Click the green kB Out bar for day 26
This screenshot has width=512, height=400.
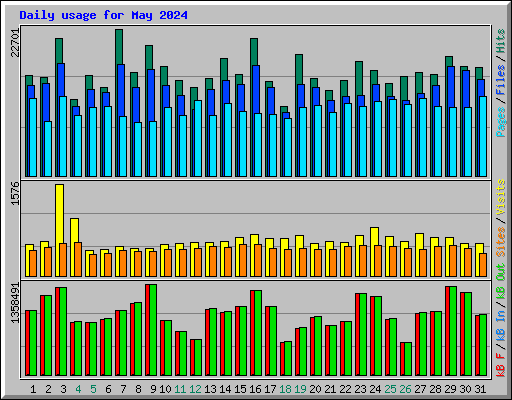coord(408,359)
